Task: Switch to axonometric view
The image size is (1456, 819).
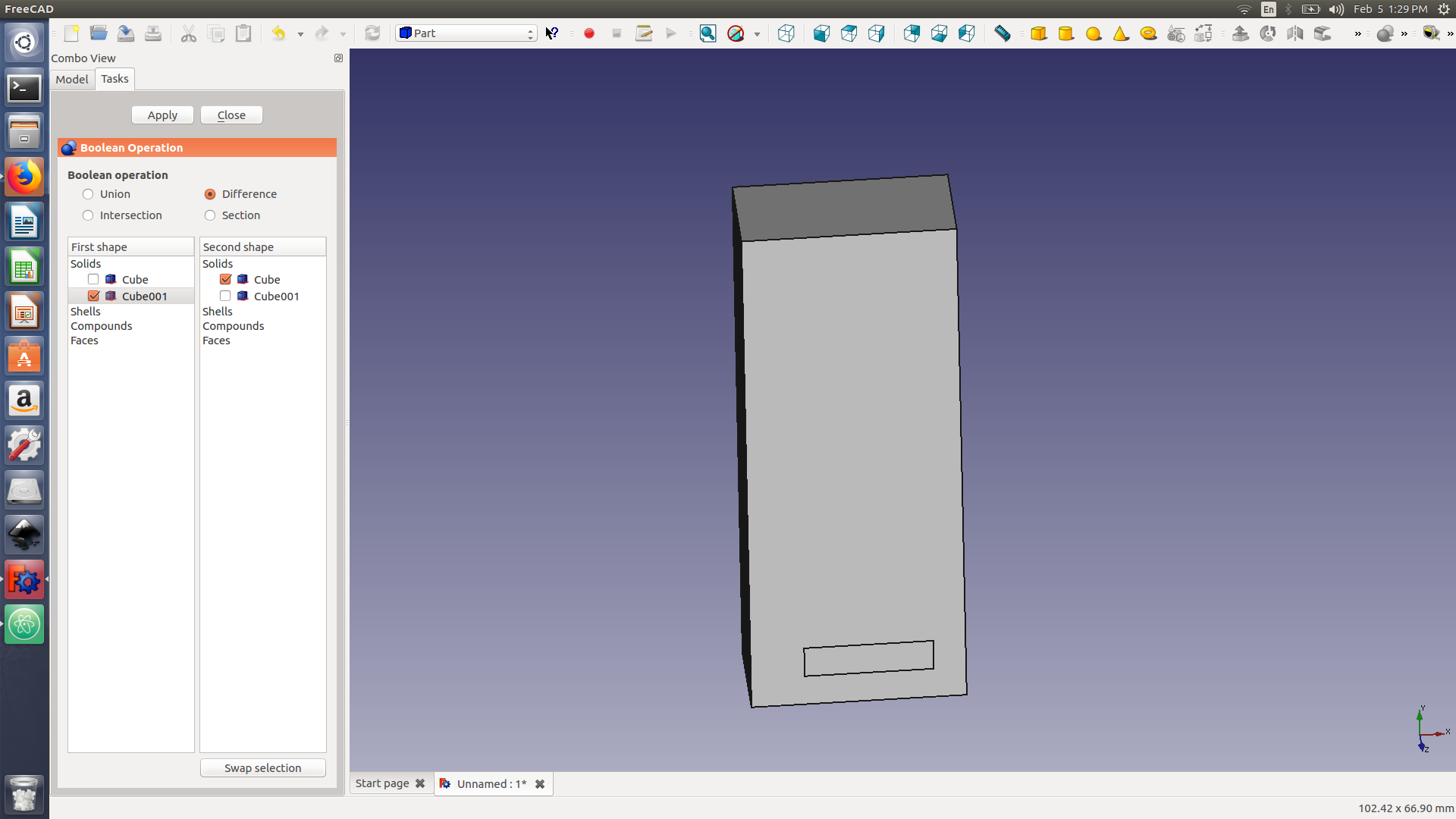Action: [x=786, y=33]
